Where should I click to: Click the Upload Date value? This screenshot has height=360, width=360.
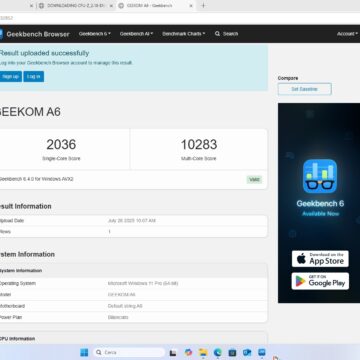132,221
